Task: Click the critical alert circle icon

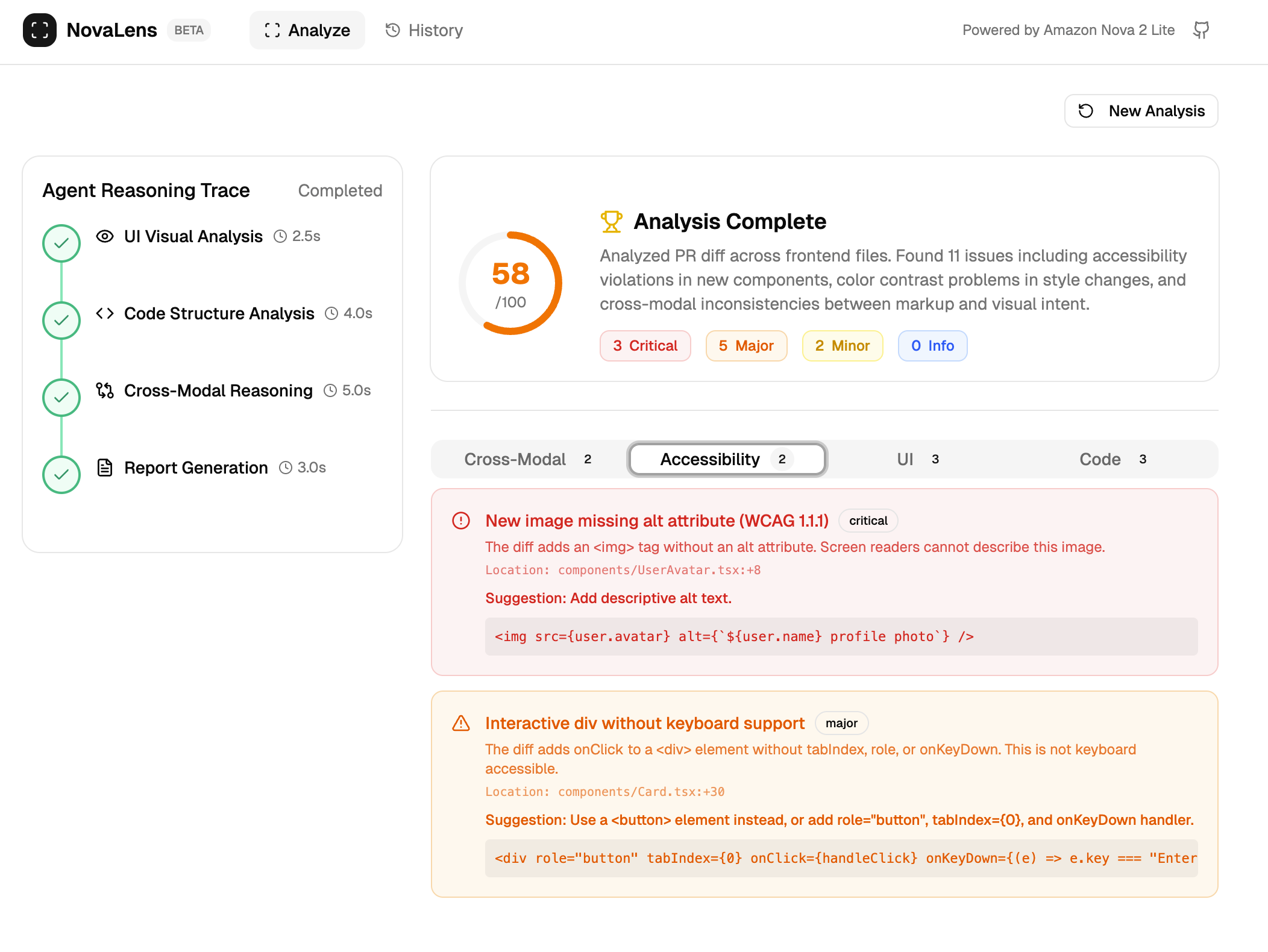Action: click(x=461, y=521)
